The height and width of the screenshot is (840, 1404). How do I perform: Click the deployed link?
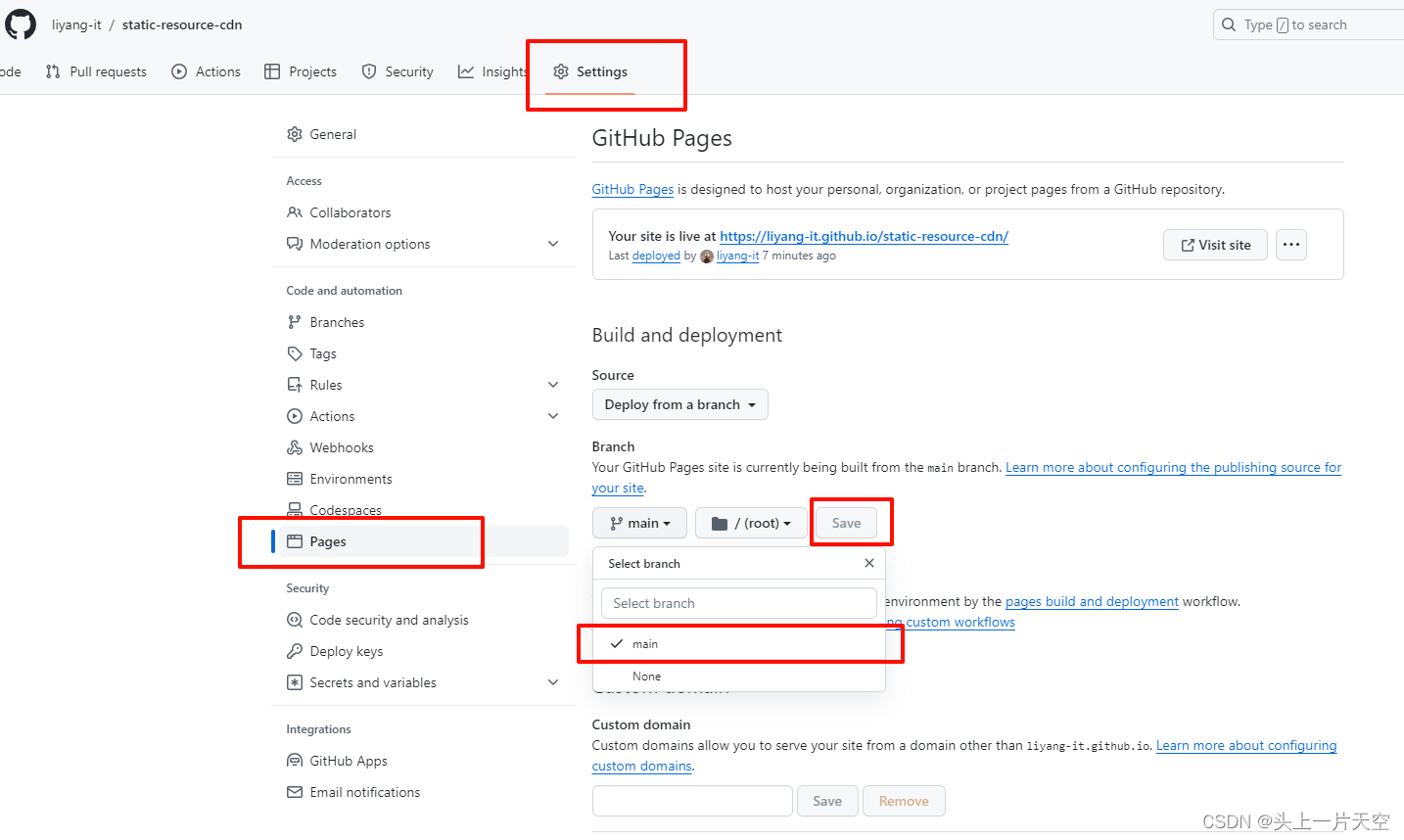[x=656, y=256]
